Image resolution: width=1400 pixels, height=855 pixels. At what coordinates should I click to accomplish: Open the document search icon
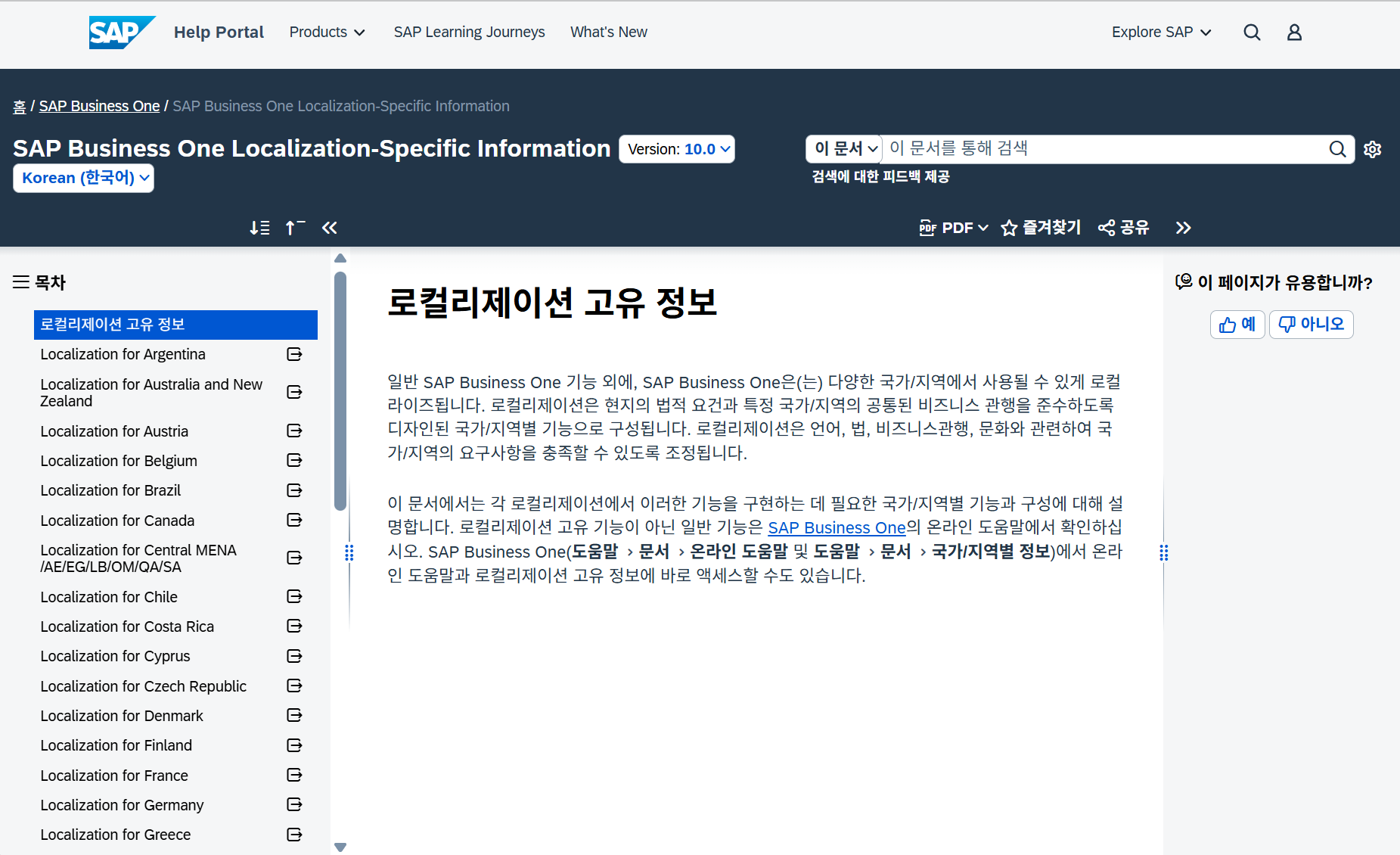click(1338, 149)
